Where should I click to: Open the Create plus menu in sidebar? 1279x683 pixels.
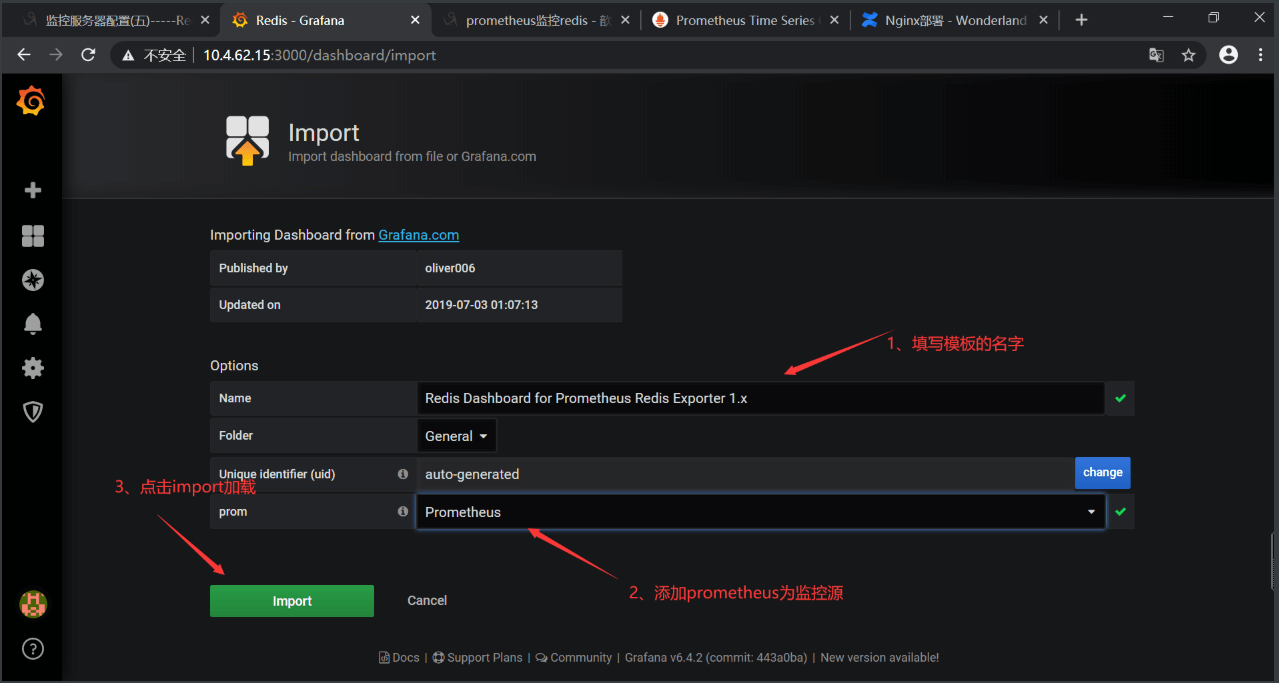(33, 190)
